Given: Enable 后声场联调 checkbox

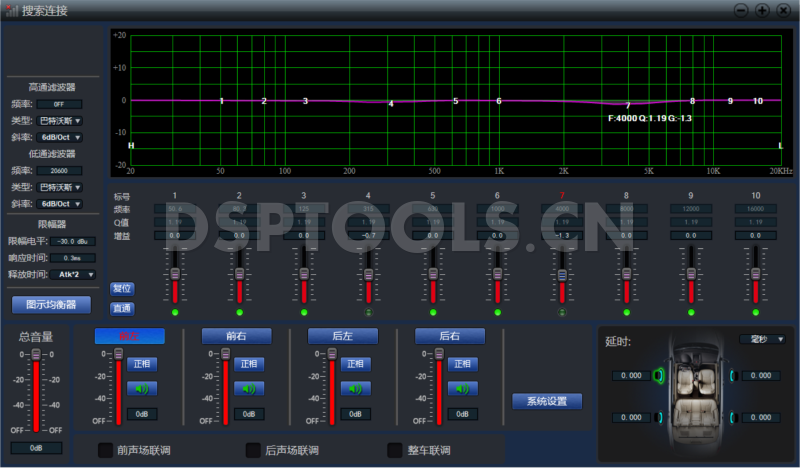Looking at the screenshot, I should tap(254, 450).
